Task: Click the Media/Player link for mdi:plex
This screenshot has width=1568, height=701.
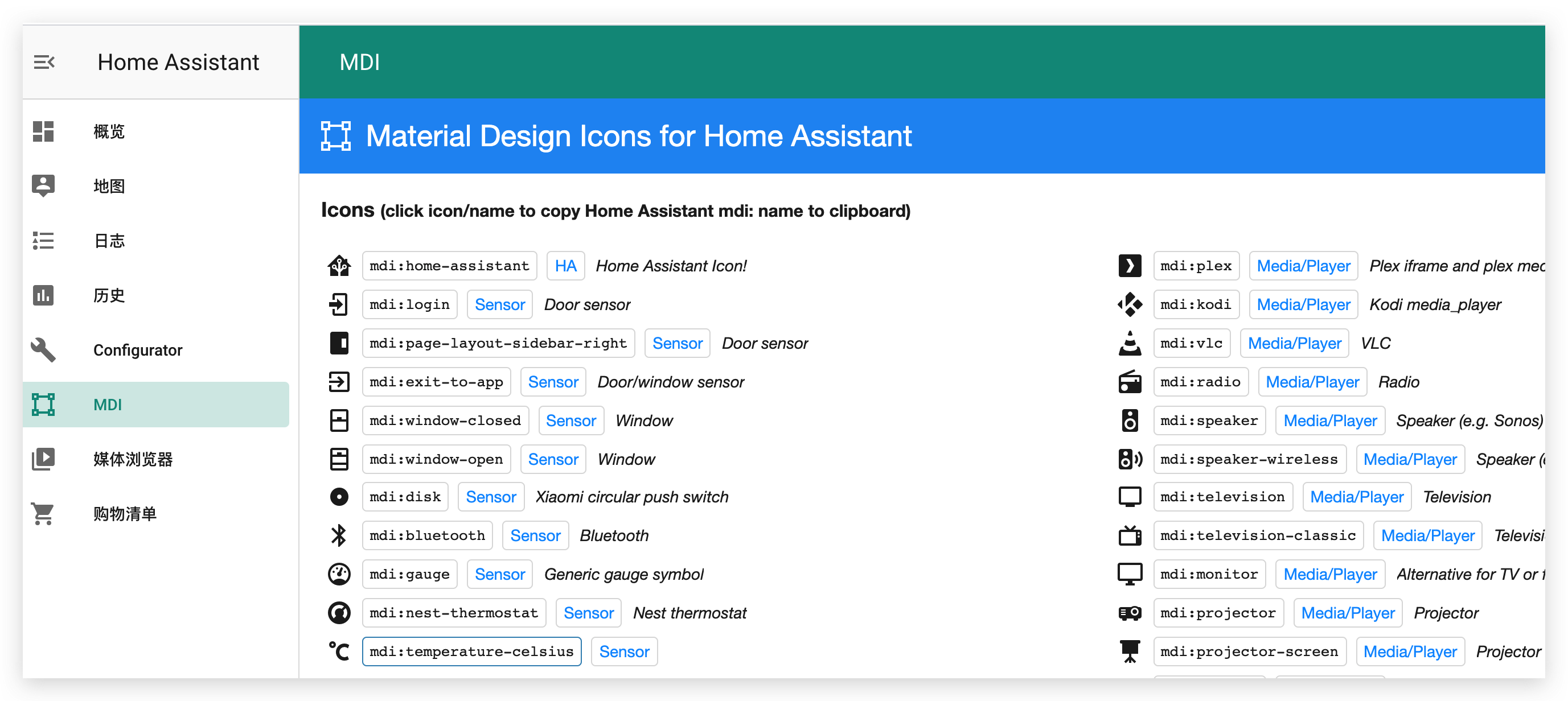Action: (x=1303, y=265)
